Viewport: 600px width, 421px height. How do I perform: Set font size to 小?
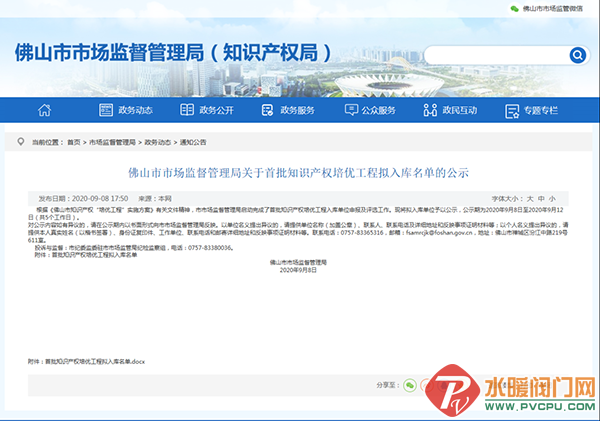tap(552, 199)
